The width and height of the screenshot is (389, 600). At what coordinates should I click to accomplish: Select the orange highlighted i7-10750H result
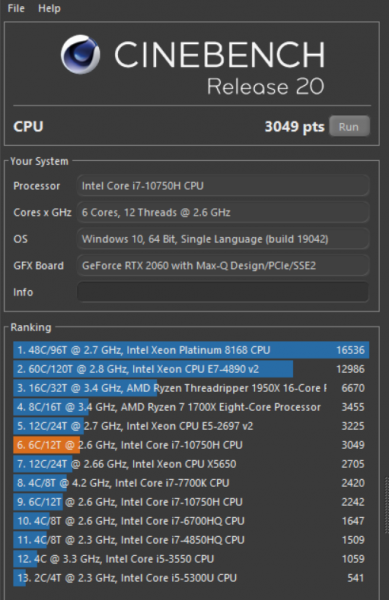pyautogui.click(x=191, y=445)
